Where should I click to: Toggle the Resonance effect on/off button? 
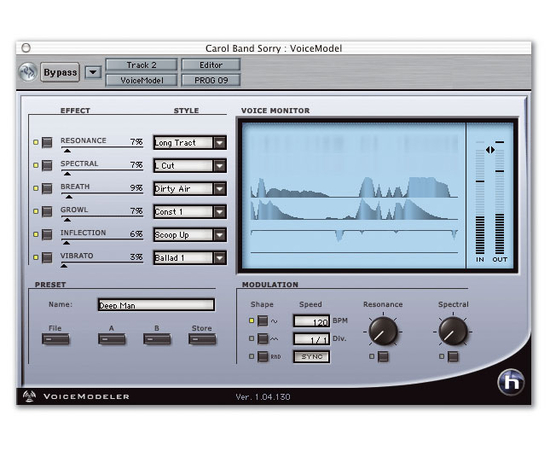click(47, 142)
